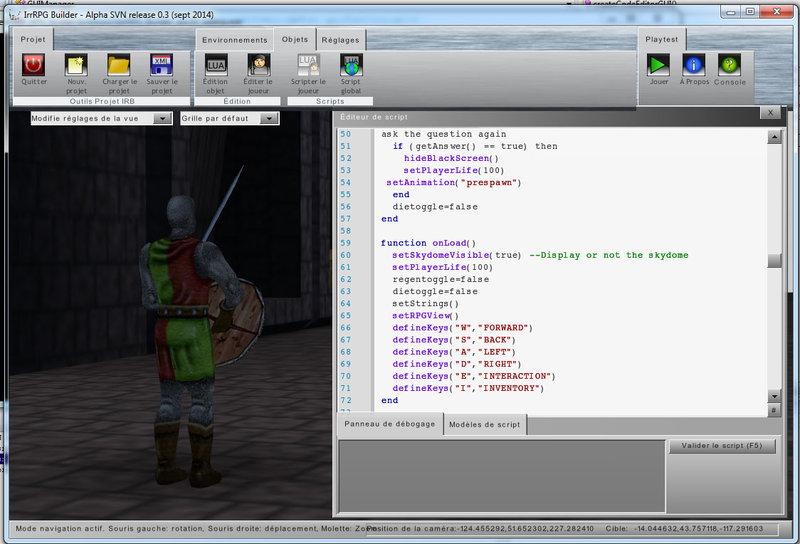The height and width of the screenshot is (544, 800).
Task: Click Valider le script (F5) button
Action: 721,446
